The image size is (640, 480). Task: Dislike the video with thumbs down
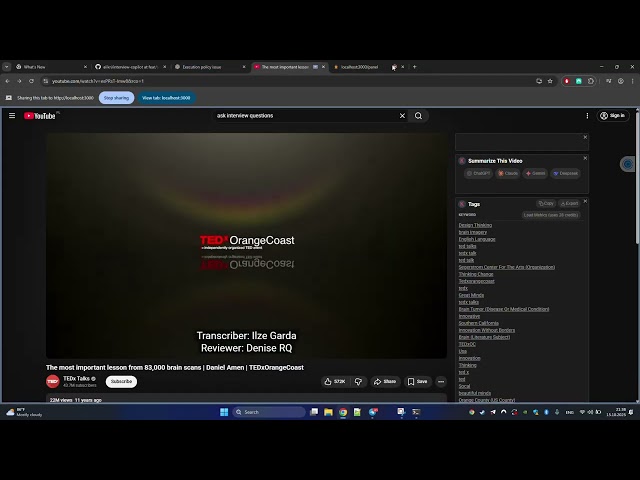tap(358, 382)
